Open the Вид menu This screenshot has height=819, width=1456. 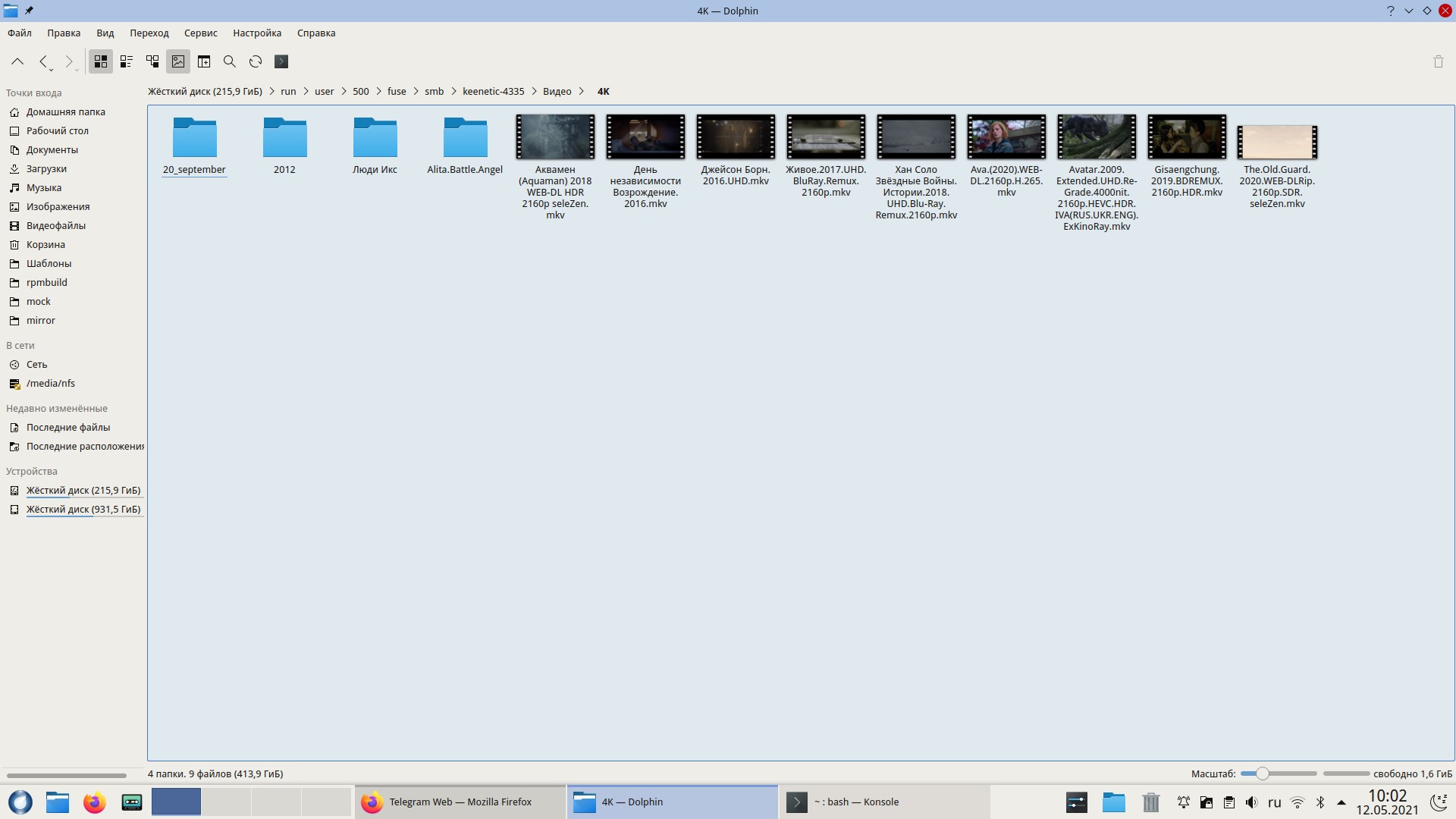[105, 33]
